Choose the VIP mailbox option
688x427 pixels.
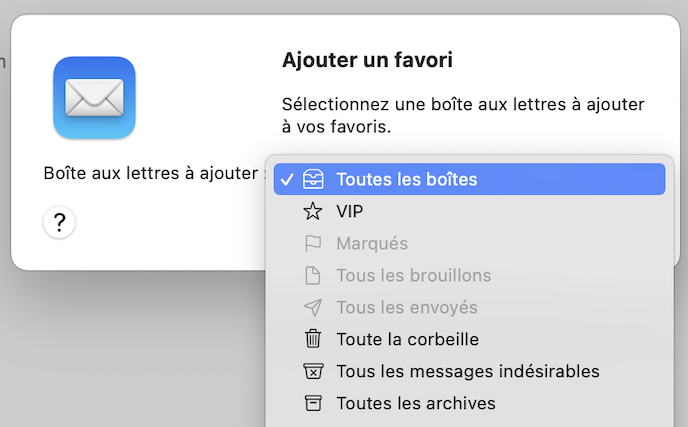[350, 212]
